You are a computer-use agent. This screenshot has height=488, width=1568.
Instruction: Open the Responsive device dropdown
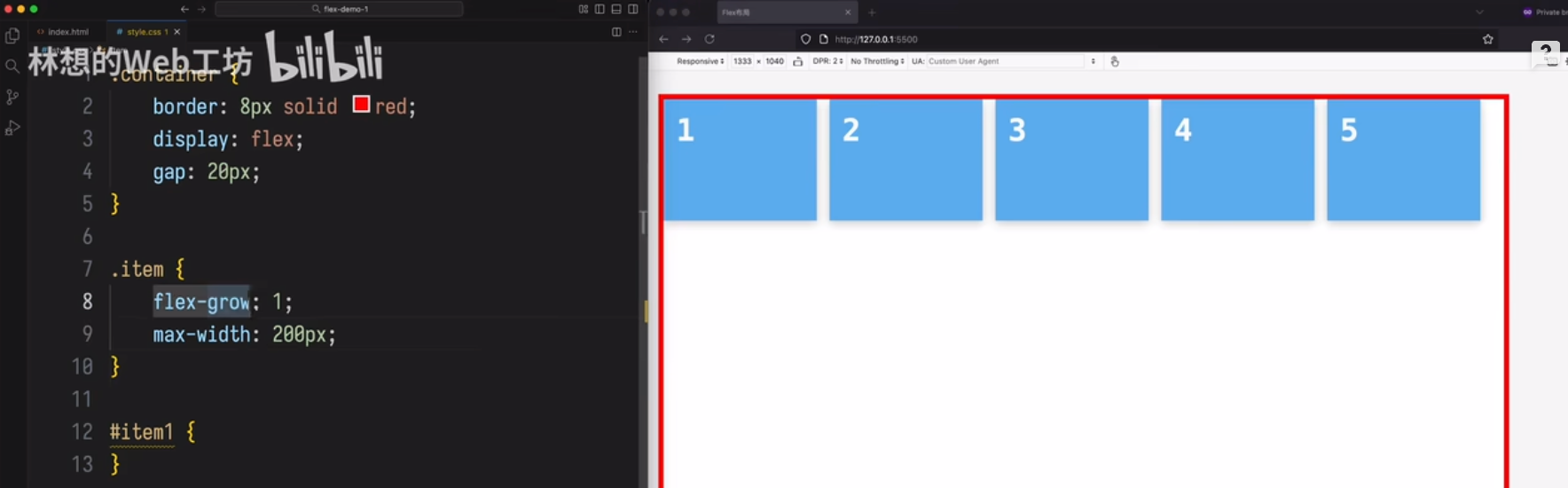(700, 61)
